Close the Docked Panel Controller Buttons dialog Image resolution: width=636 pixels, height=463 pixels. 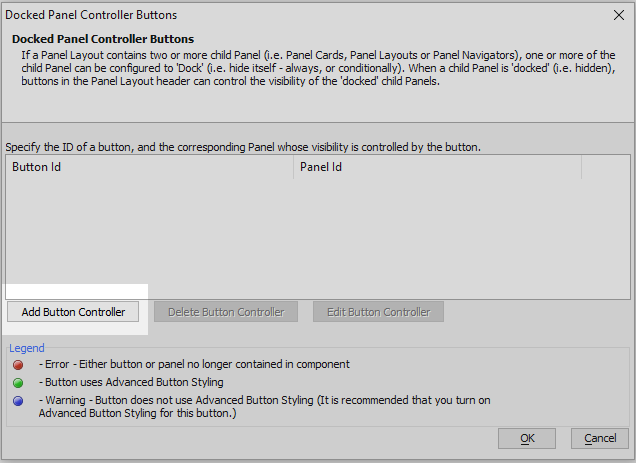[619, 15]
